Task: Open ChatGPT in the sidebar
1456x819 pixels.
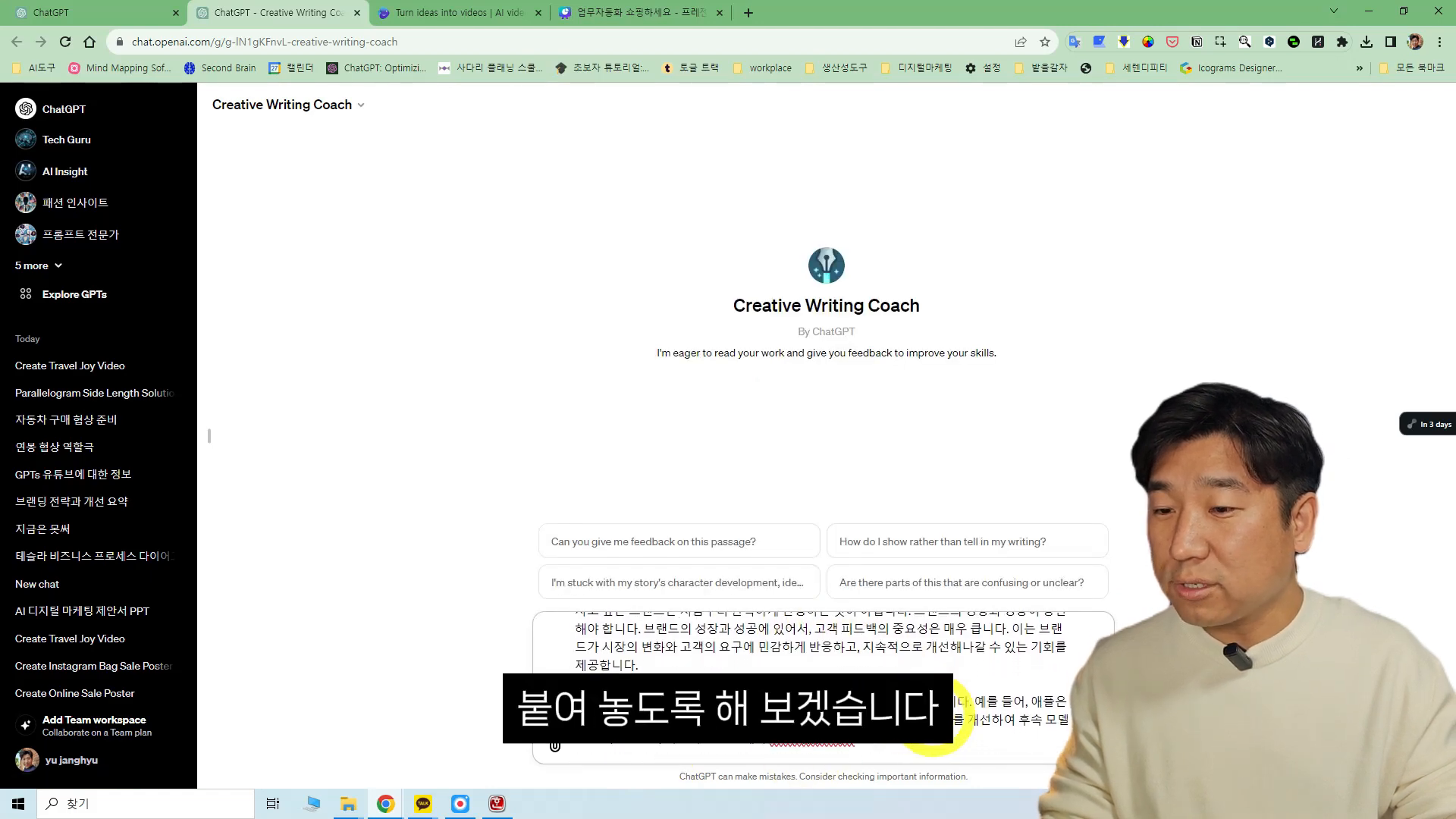Action: [51, 109]
